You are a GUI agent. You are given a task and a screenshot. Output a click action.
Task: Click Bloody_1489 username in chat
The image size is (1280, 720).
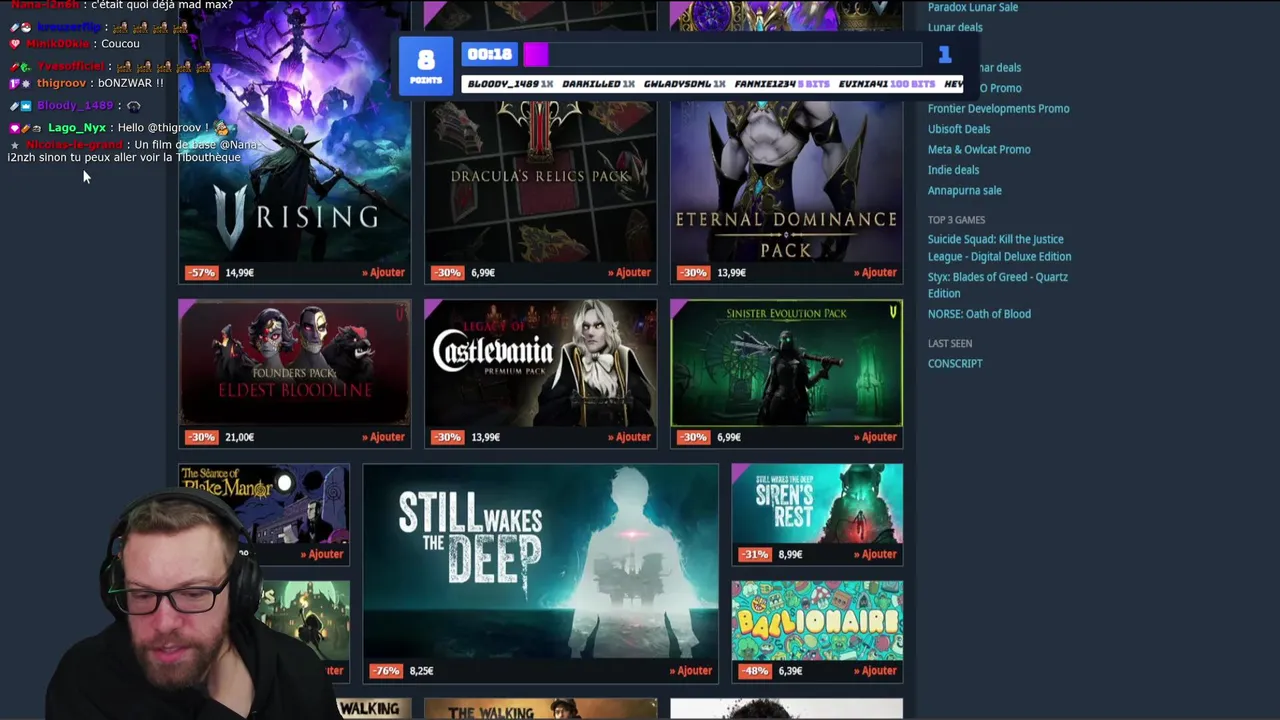(x=75, y=106)
